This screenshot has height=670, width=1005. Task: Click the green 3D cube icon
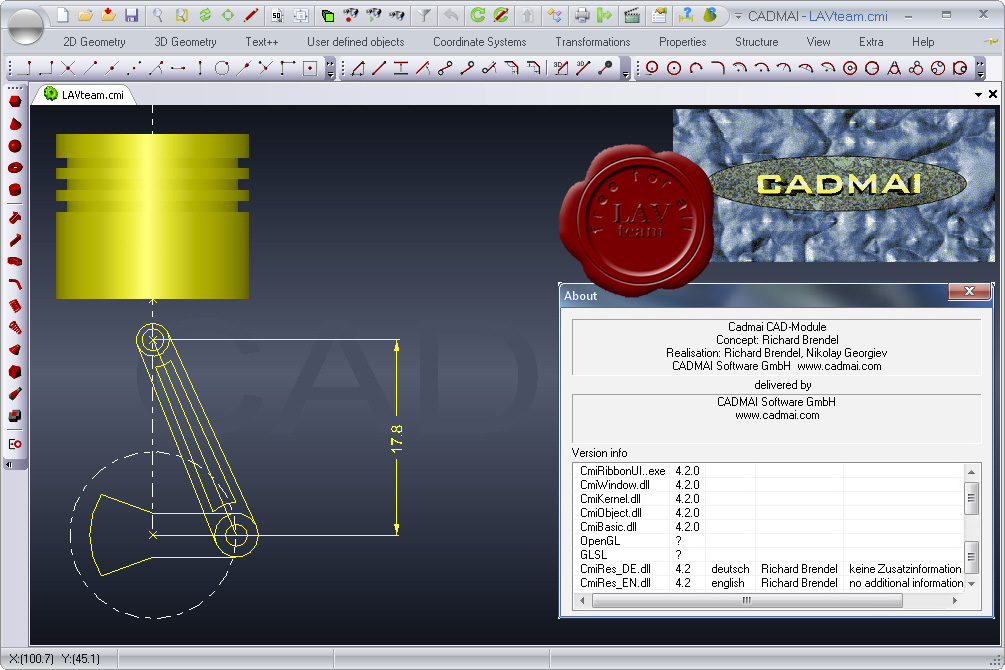pyautogui.click(x=328, y=15)
